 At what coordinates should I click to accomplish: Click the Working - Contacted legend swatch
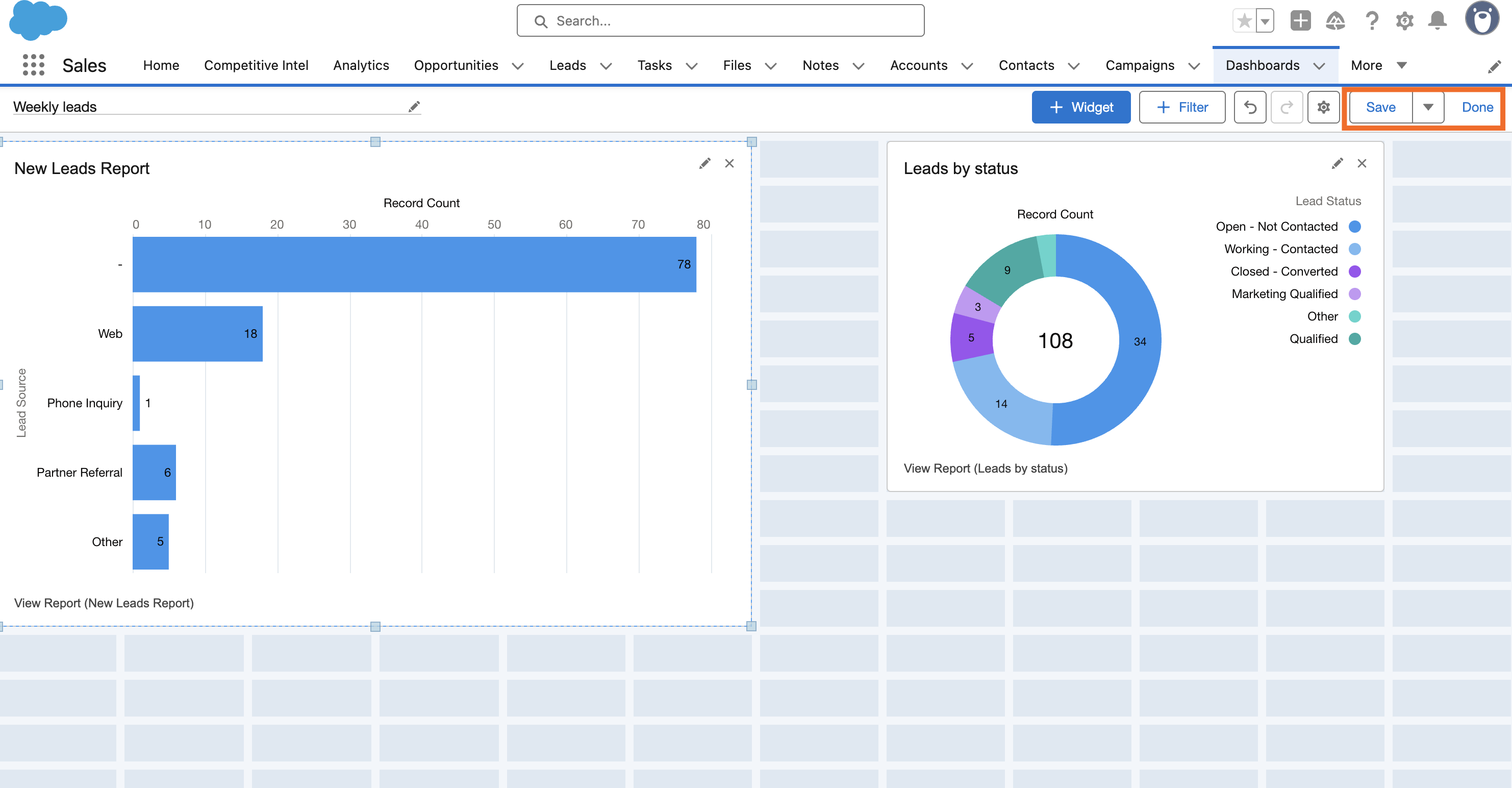click(1354, 249)
